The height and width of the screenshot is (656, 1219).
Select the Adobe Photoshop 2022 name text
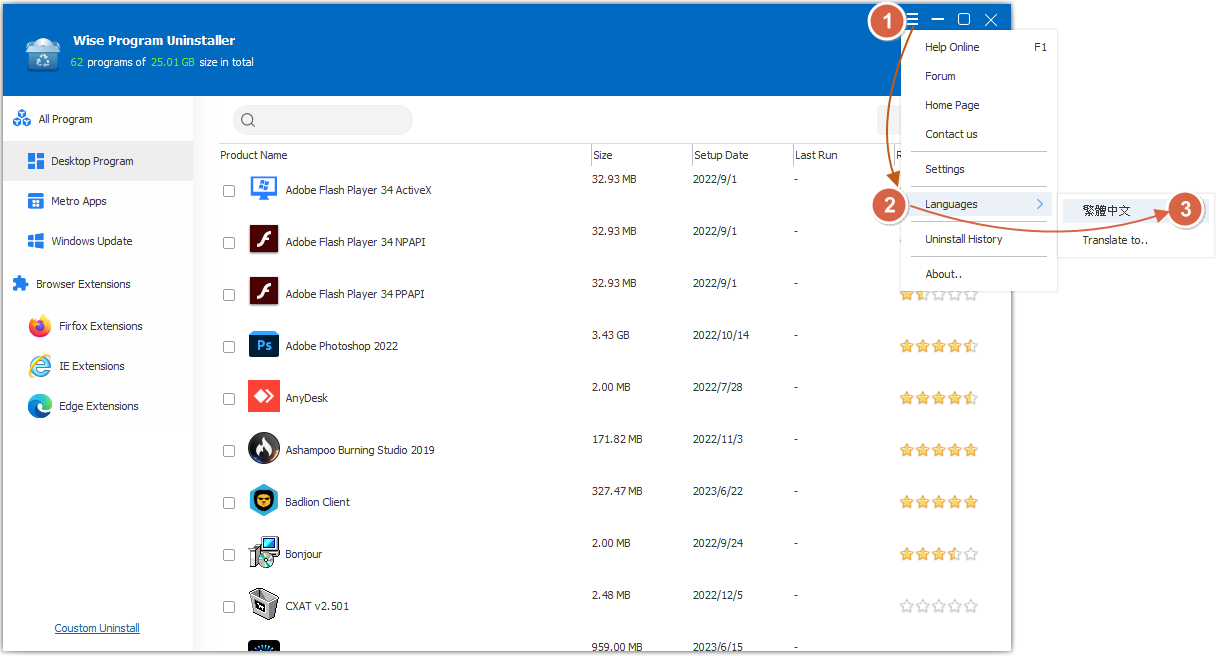(x=341, y=346)
